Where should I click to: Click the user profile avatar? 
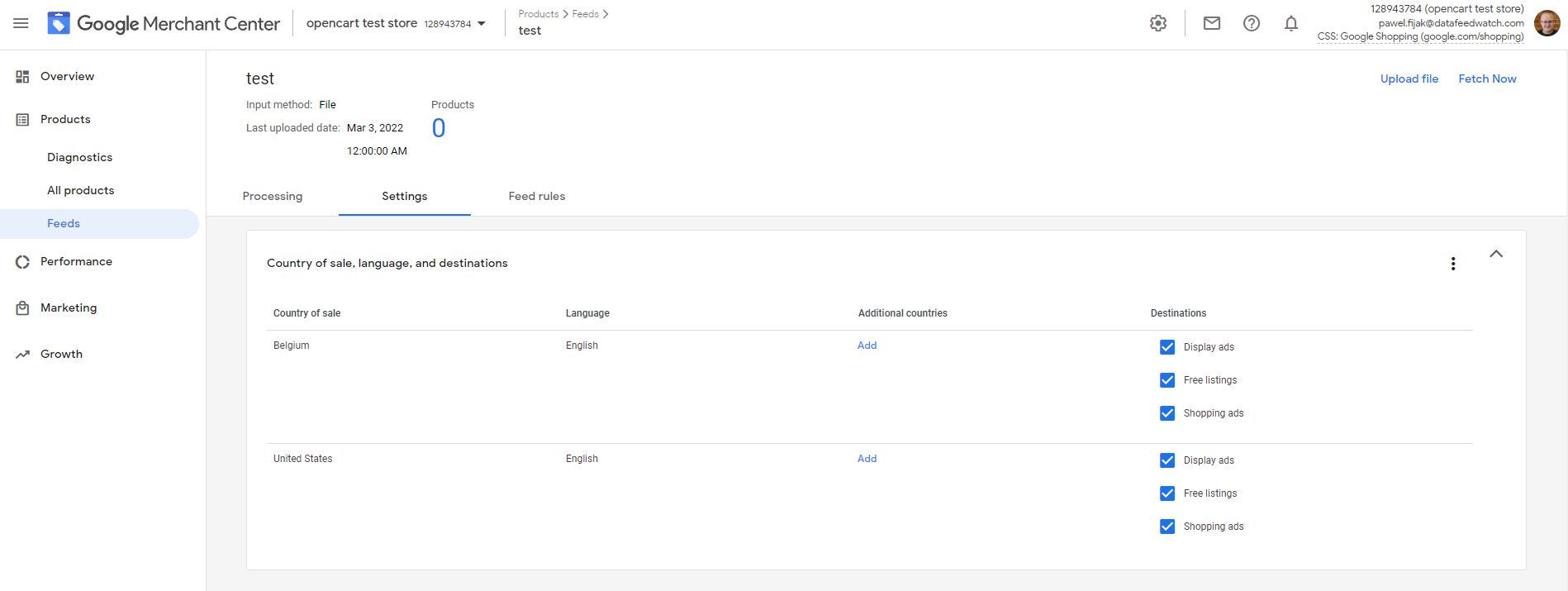tap(1547, 23)
